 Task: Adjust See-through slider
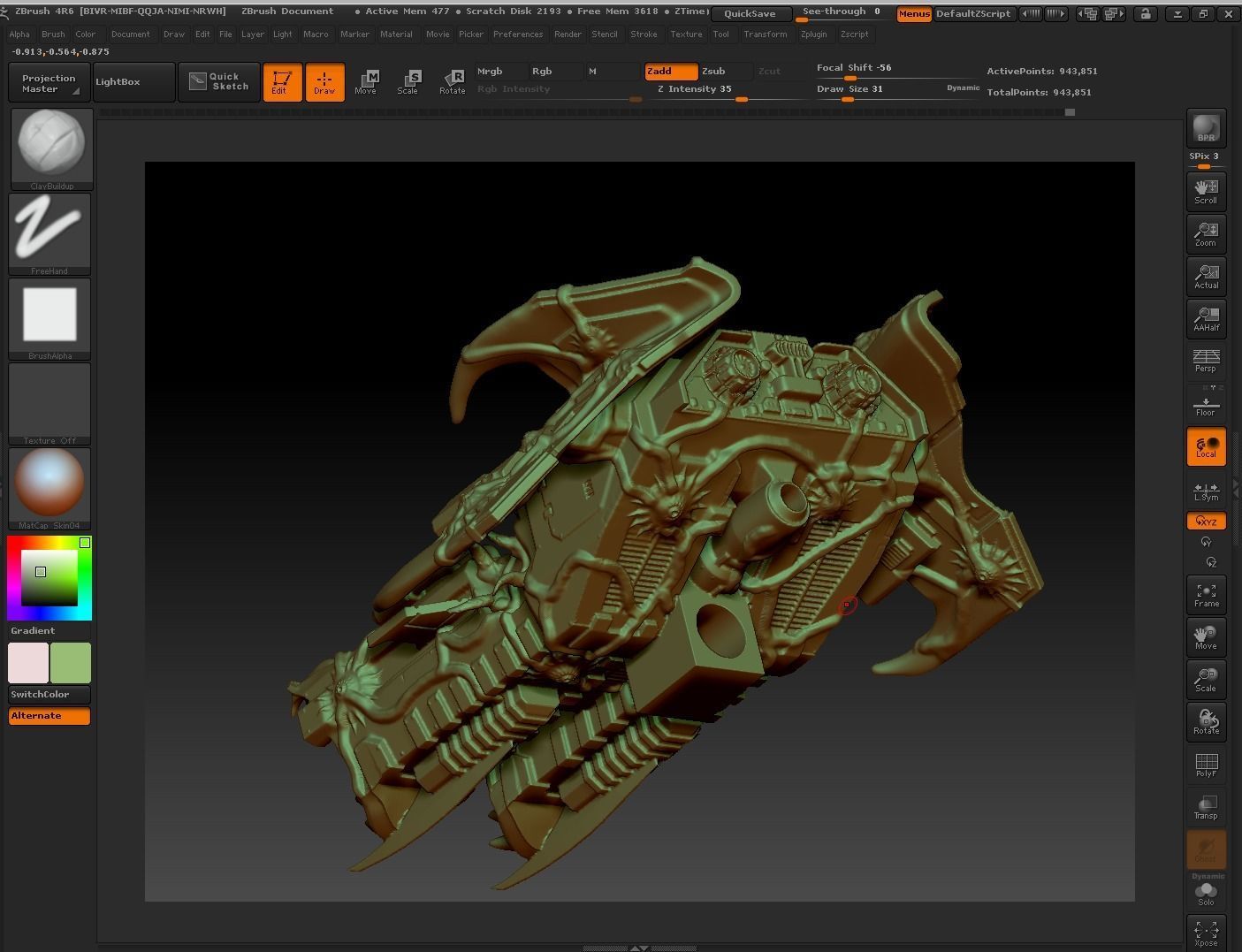click(841, 13)
